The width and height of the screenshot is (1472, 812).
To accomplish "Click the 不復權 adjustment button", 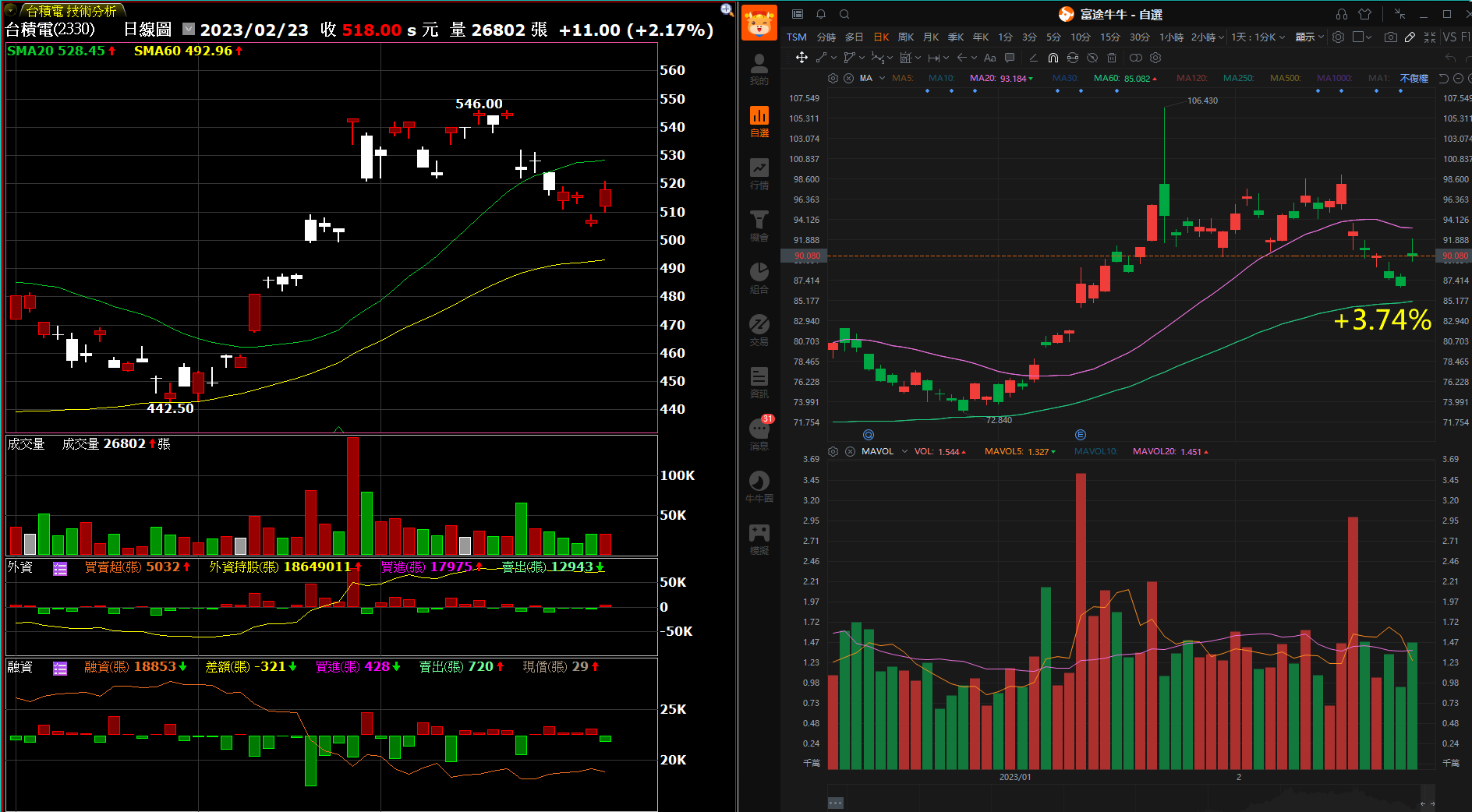I will [x=1414, y=78].
